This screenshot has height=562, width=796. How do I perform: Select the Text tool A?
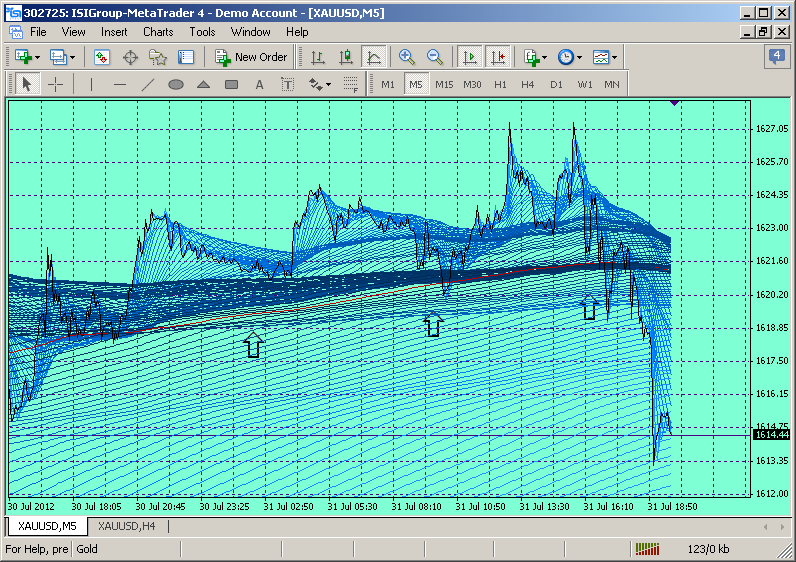coord(259,84)
